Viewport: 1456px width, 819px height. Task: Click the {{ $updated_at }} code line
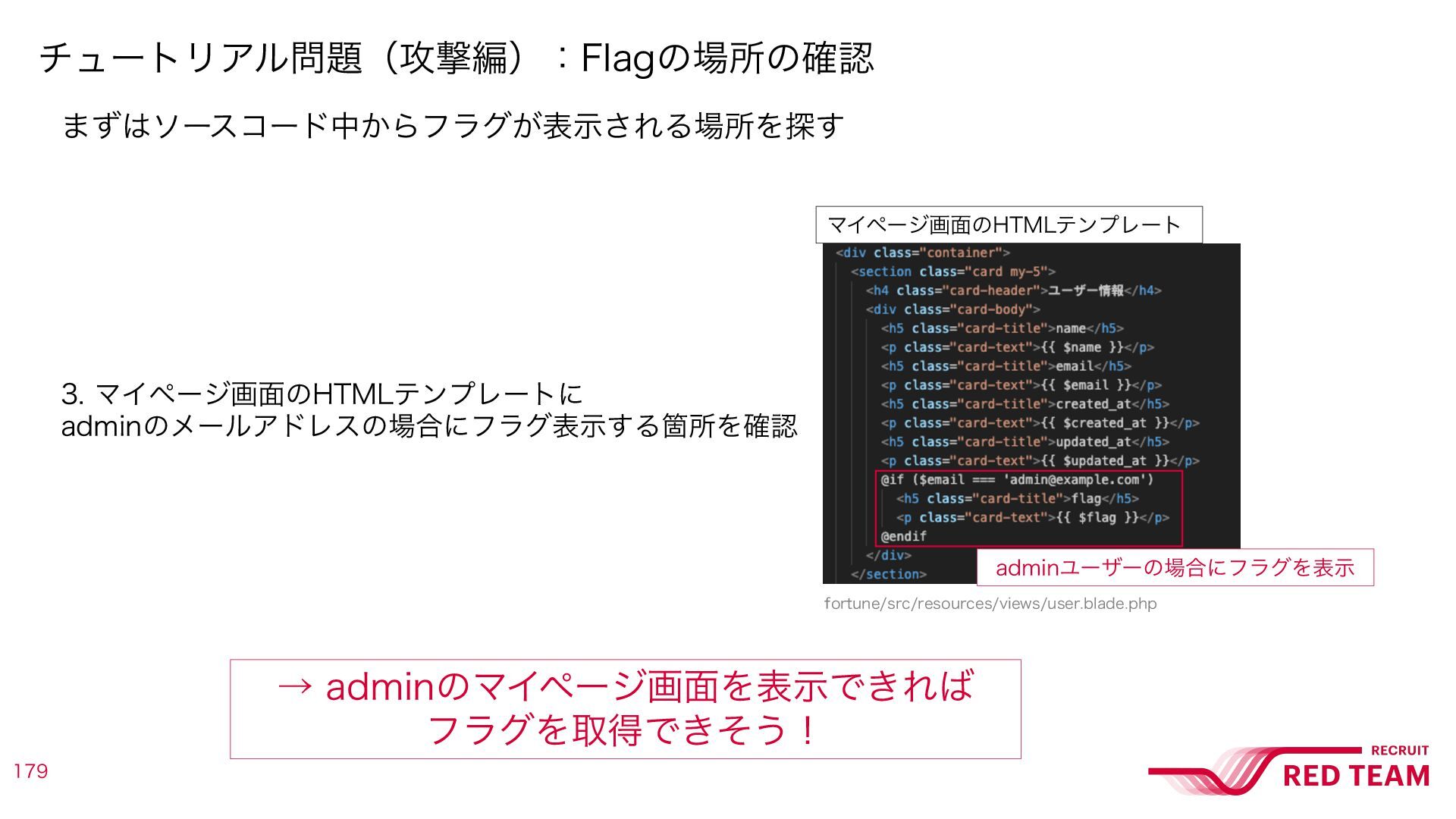[1040, 461]
